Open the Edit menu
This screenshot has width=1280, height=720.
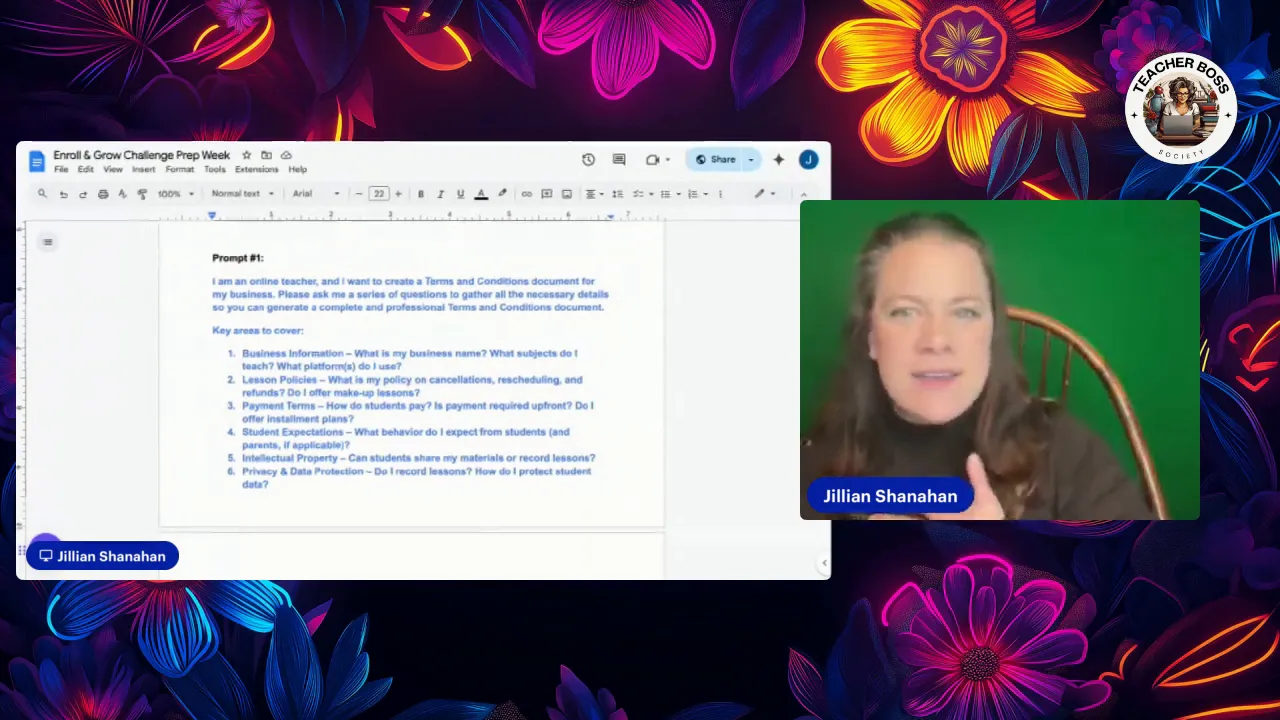86,169
